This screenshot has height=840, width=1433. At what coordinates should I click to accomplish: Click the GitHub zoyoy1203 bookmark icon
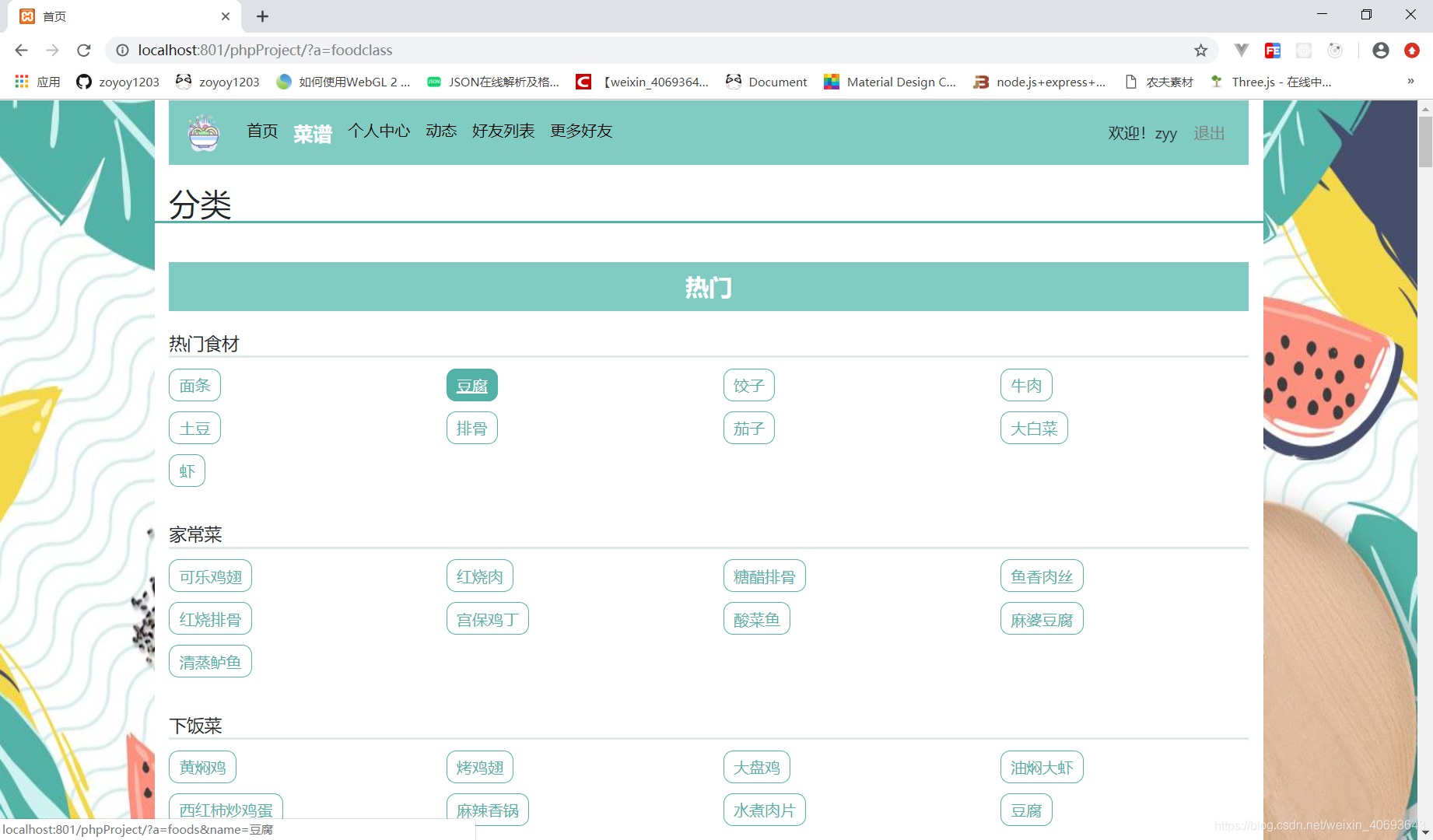pos(83,82)
